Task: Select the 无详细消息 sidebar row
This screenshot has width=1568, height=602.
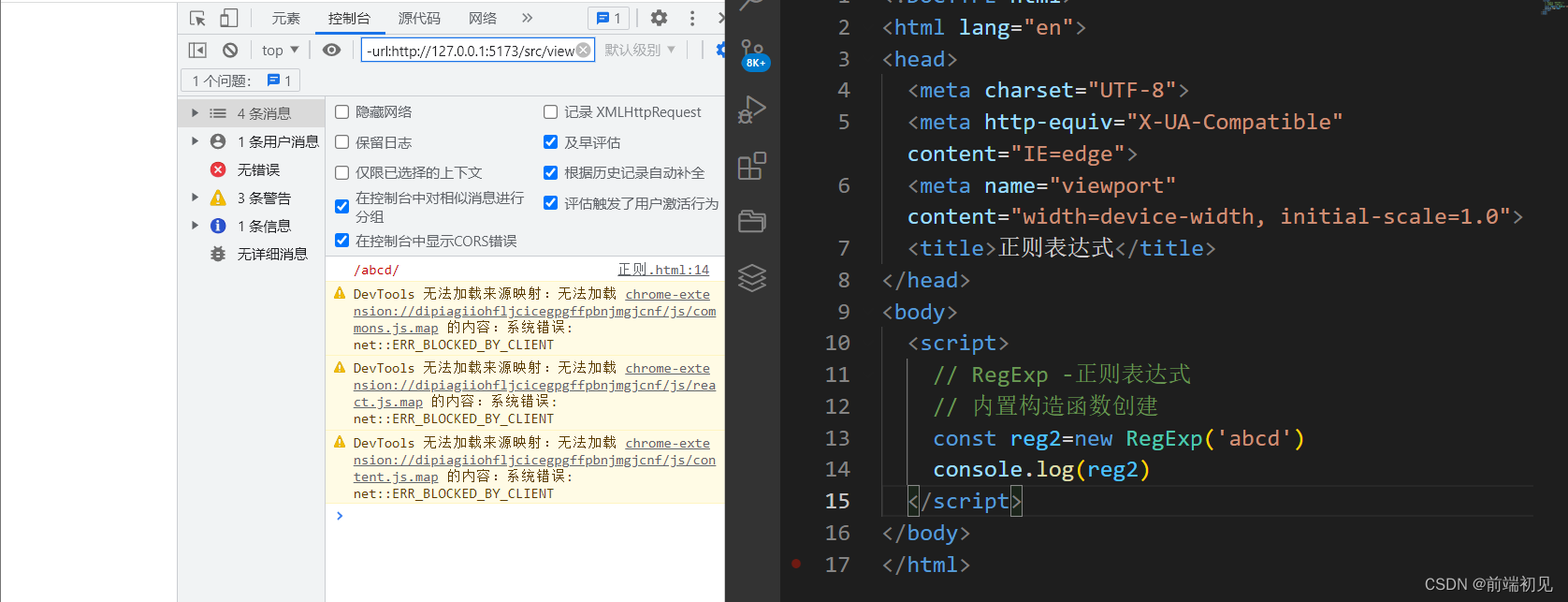Action: click(252, 254)
